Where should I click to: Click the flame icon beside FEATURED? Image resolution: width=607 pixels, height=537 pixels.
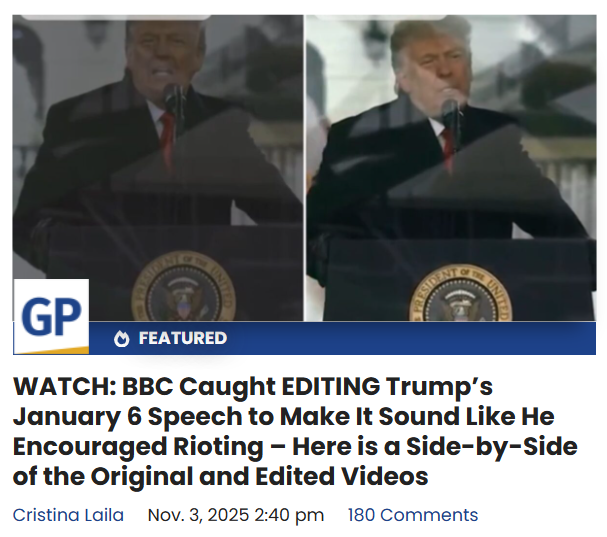coord(122,338)
